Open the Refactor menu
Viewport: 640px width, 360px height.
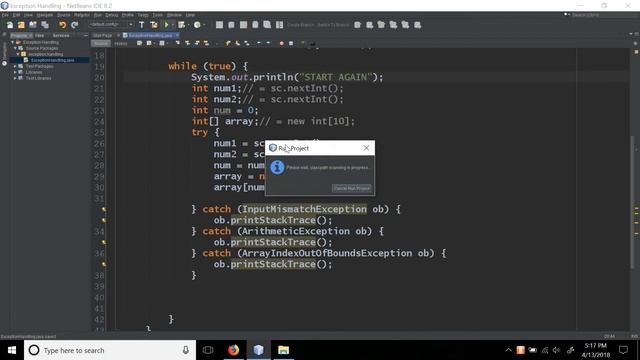point(82,15)
